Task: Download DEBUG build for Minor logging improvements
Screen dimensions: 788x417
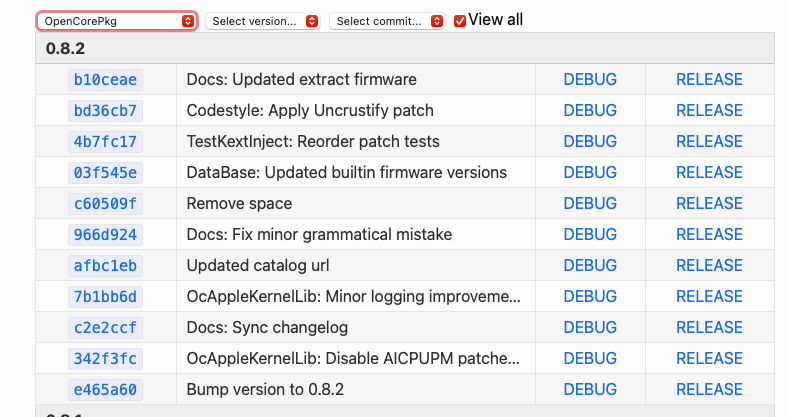Action: (x=590, y=297)
